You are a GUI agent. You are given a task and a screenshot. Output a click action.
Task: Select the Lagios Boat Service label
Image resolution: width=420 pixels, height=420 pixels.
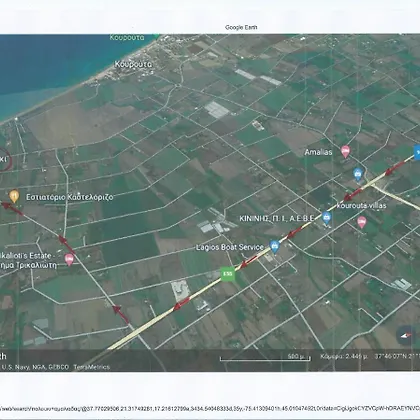(x=230, y=247)
